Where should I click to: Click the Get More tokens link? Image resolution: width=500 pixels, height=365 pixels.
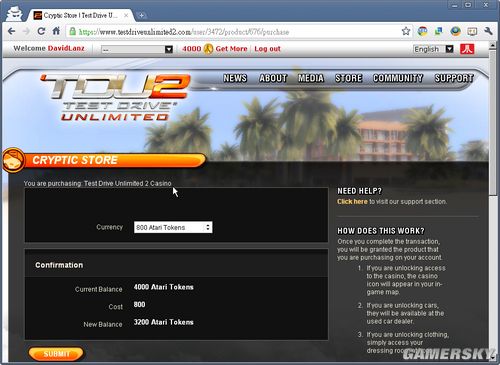tap(231, 49)
